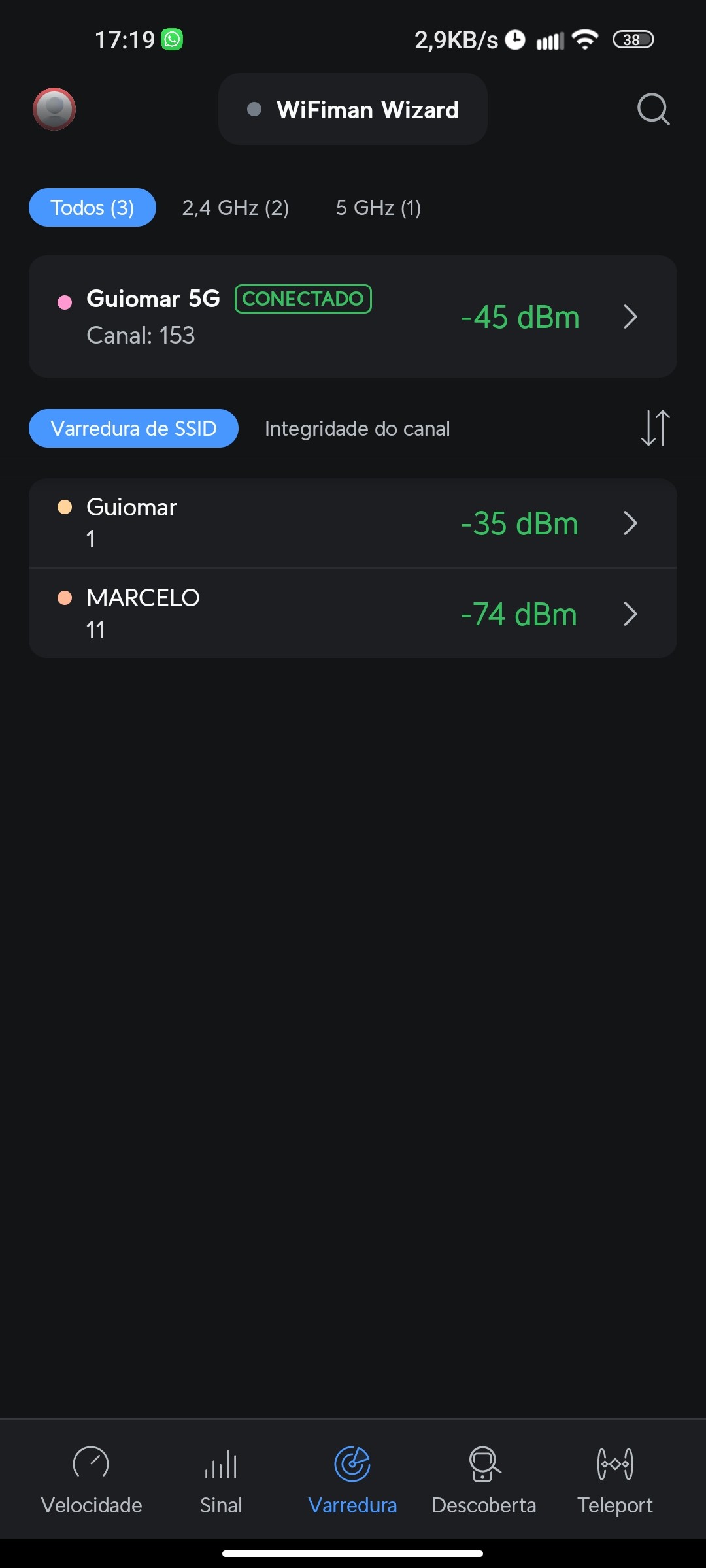706x1568 pixels.
Task: Expand the Guiomar channel 1 network chevron
Action: (630, 523)
